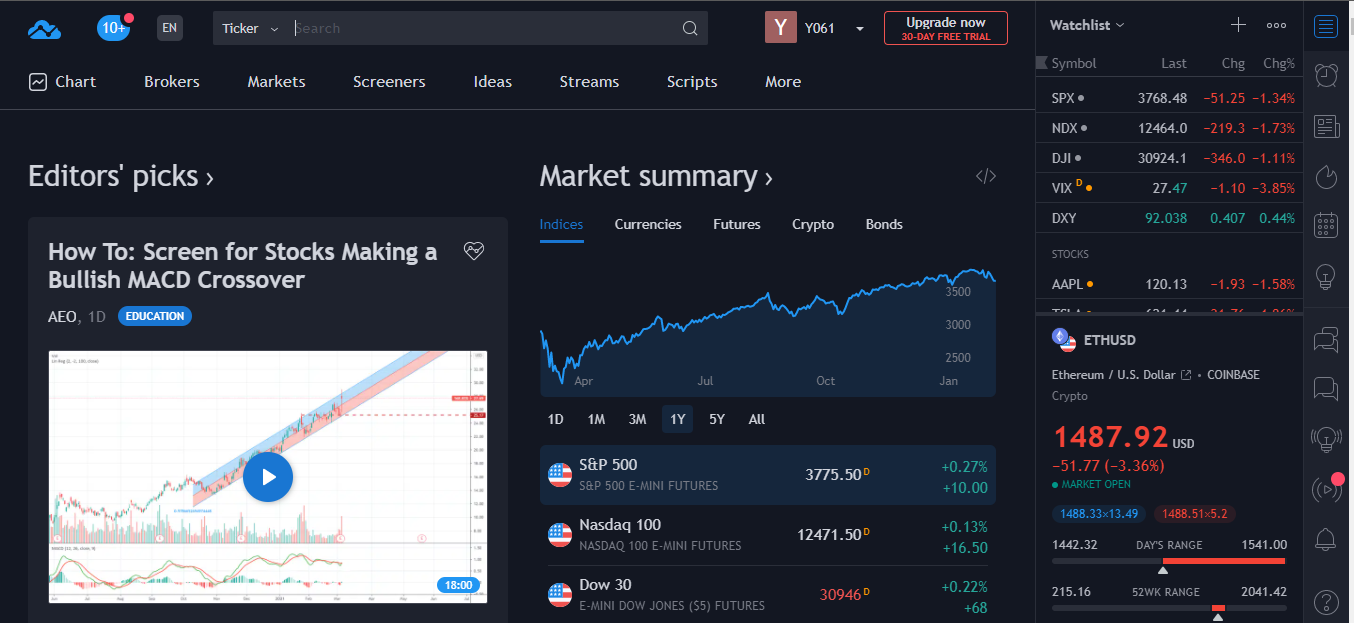Focus the ticker Search input field
The image size is (1354, 623).
click(x=484, y=28)
